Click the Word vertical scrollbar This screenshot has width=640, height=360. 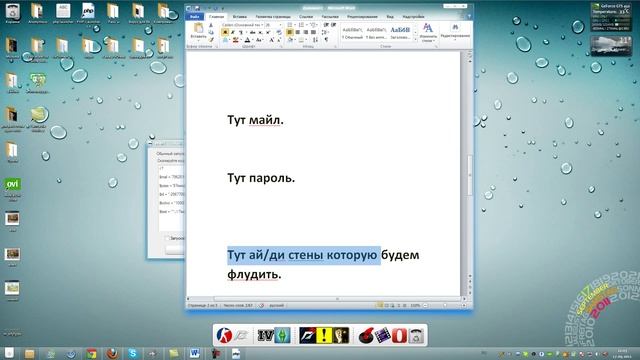(x=470, y=176)
